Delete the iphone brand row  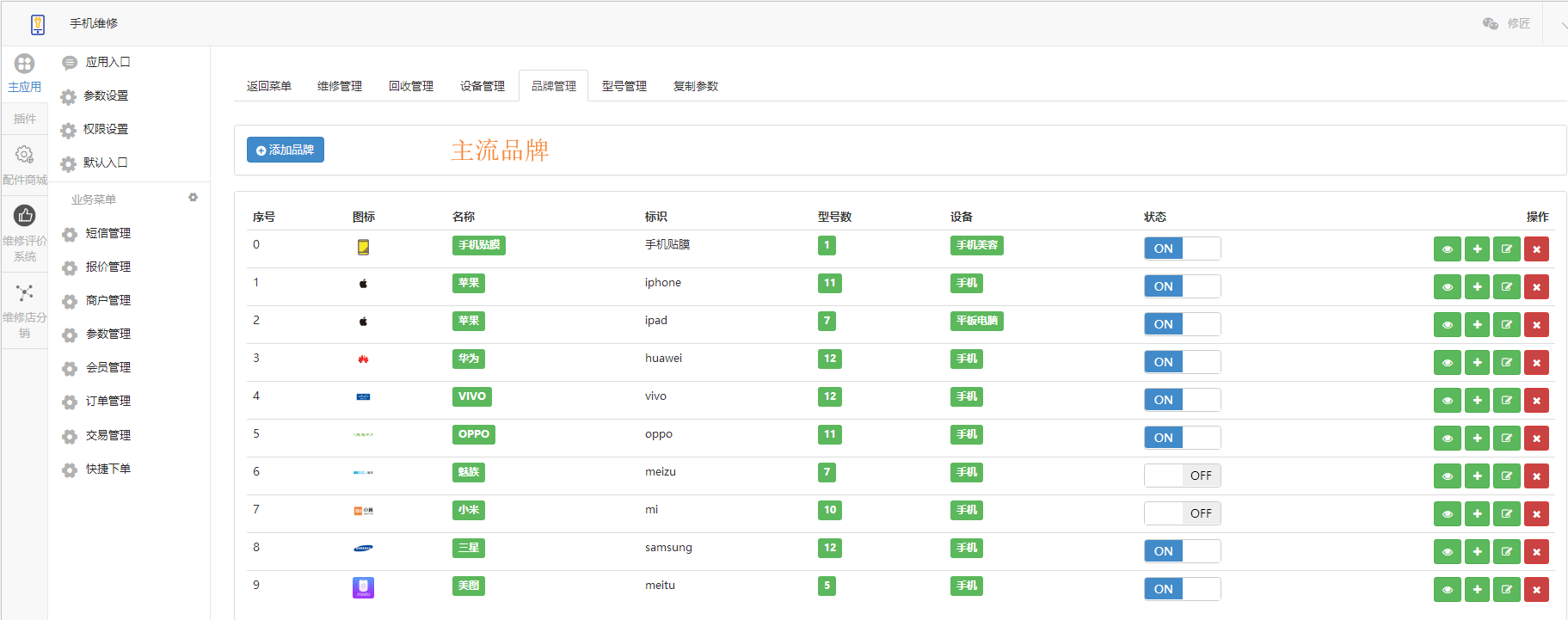pyautogui.click(x=1536, y=287)
